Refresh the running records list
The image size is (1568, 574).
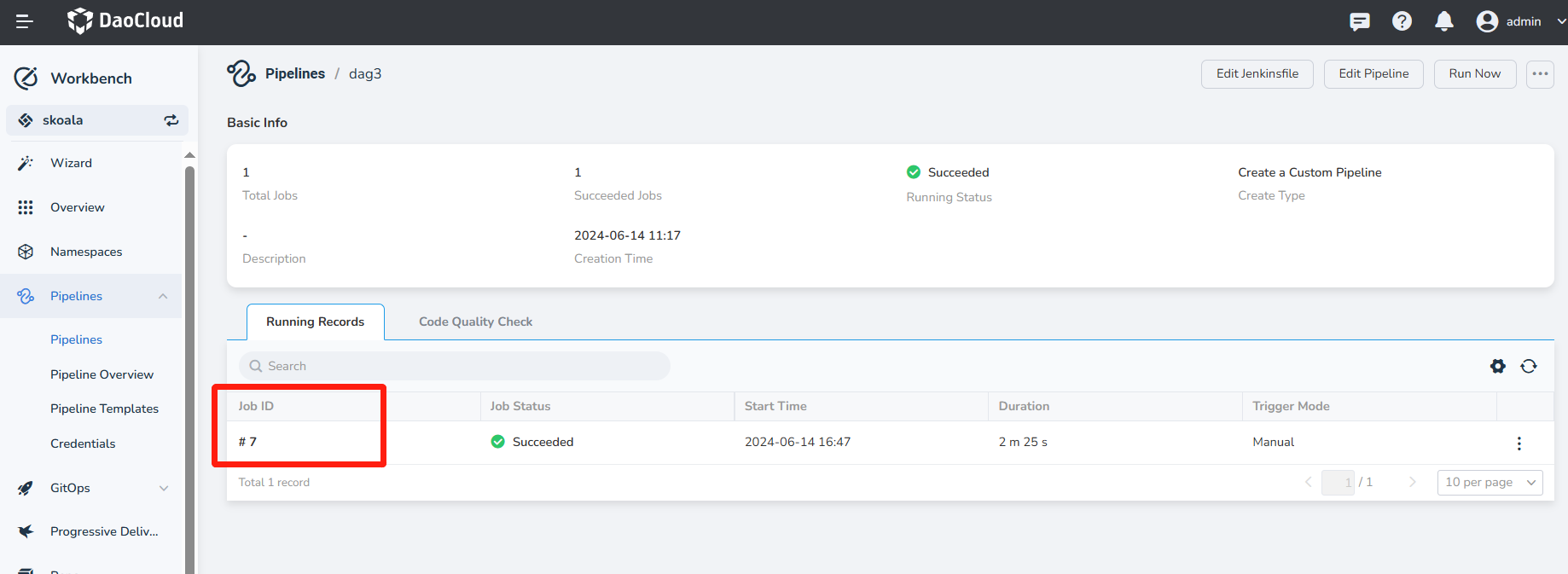click(x=1528, y=366)
